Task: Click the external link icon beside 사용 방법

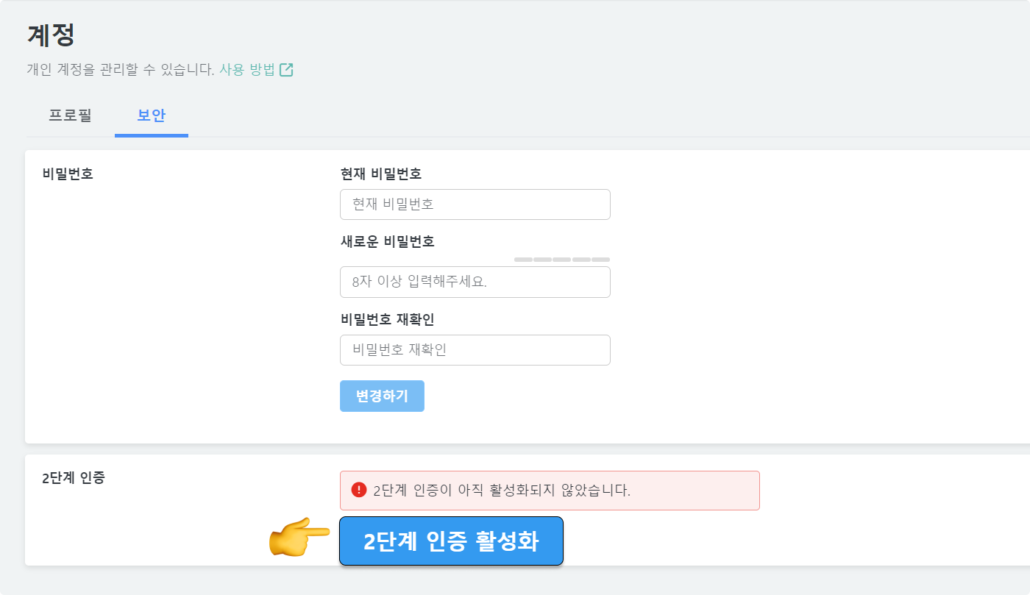Action: pyautogui.click(x=286, y=70)
